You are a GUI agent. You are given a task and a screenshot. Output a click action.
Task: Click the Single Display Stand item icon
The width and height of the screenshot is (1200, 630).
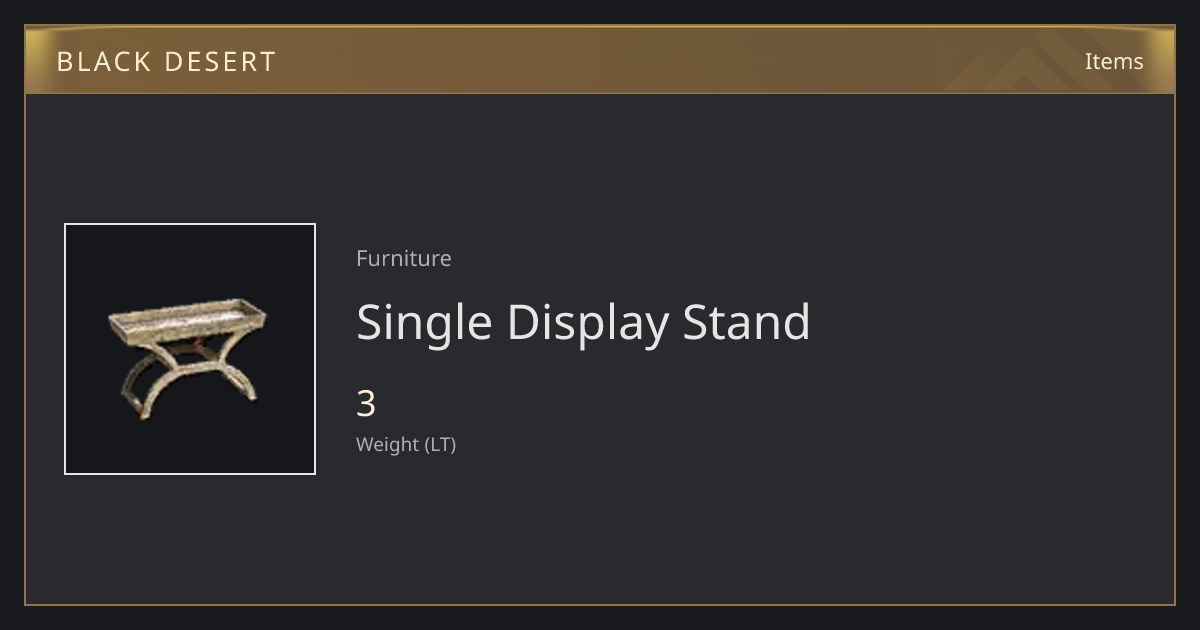tap(190, 349)
